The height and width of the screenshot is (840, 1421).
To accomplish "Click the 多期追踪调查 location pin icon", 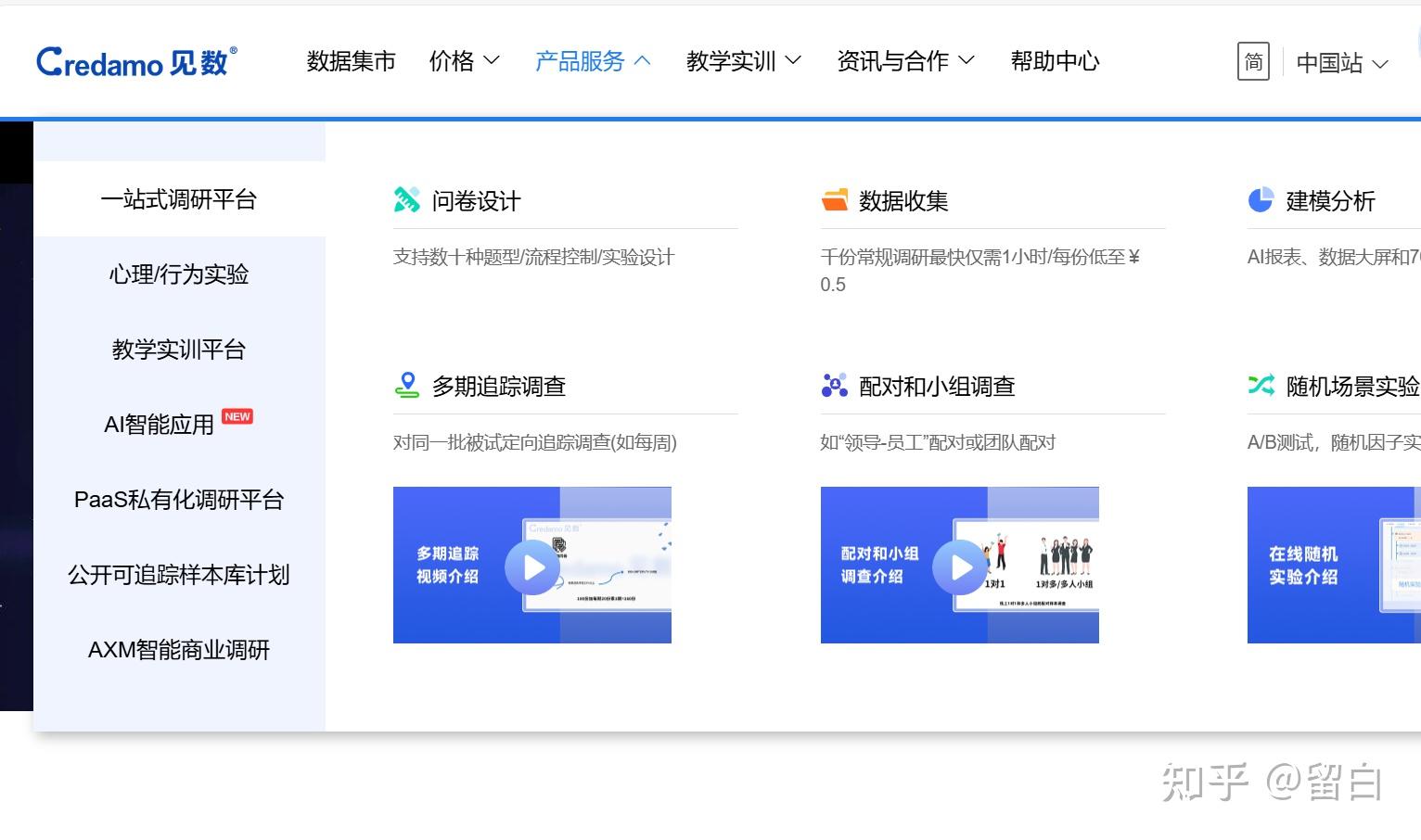I will [407, 384].
